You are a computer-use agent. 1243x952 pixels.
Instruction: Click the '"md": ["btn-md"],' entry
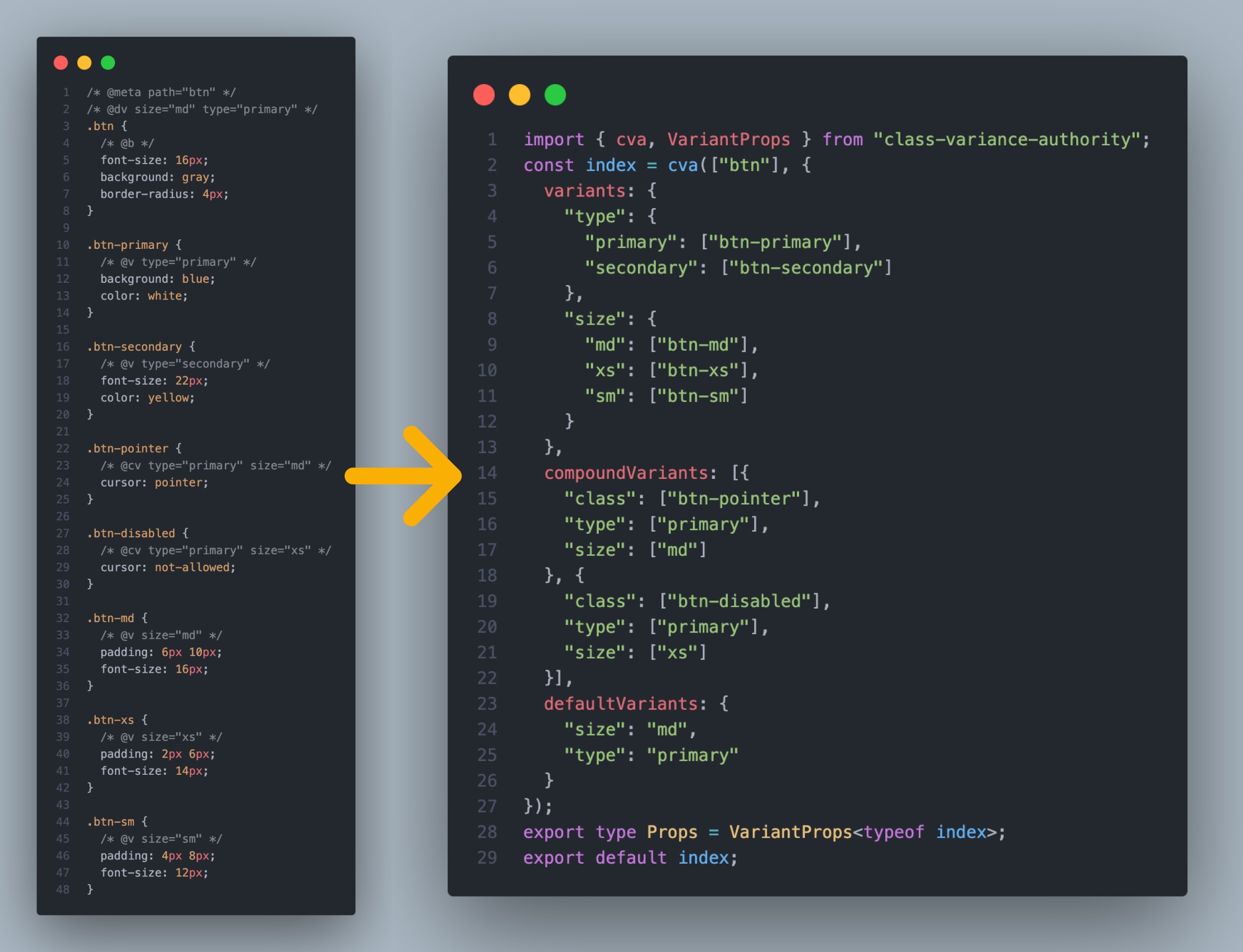coord(671,345)
